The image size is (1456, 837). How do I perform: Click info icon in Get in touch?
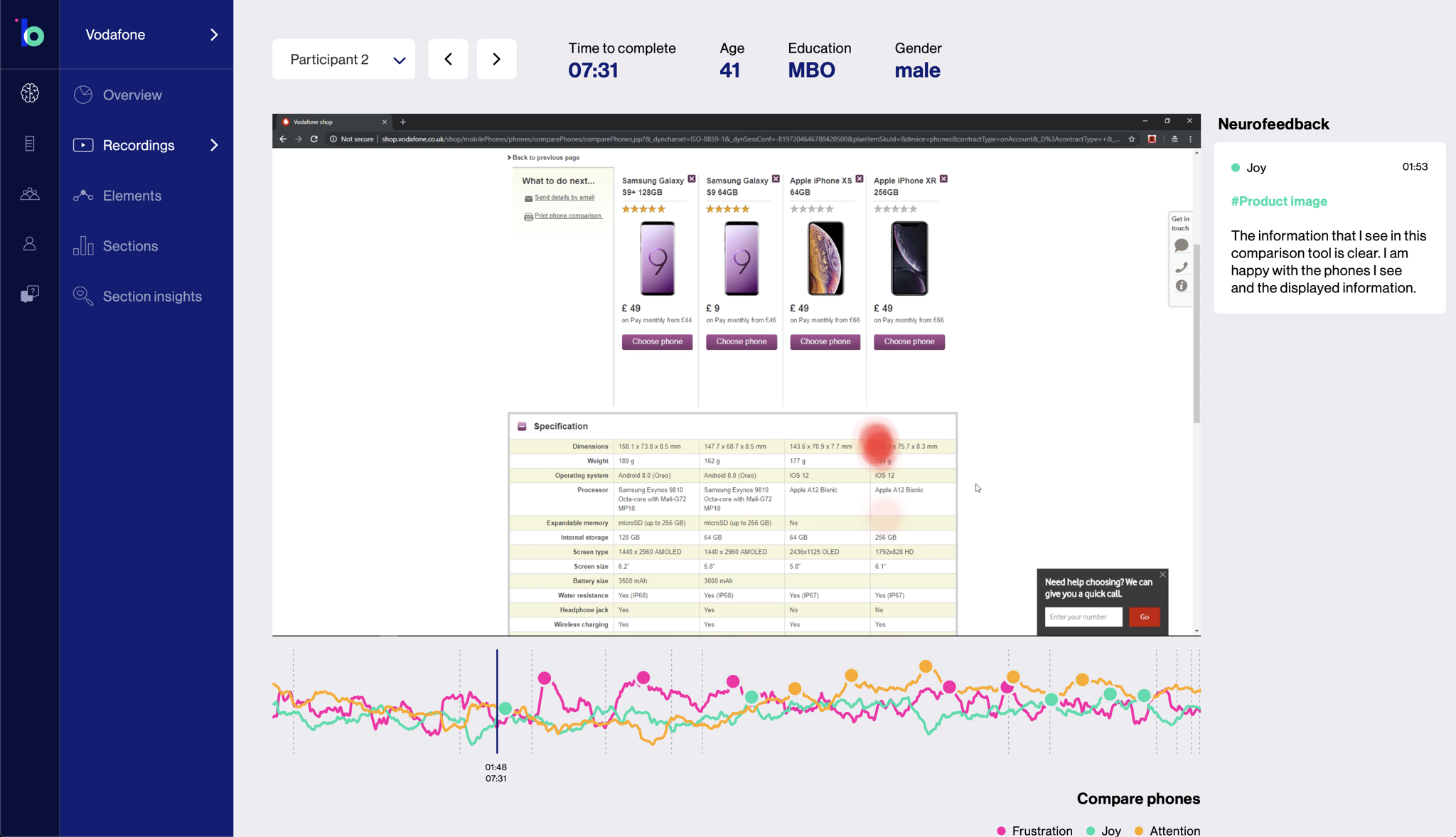coord(1181,286)
